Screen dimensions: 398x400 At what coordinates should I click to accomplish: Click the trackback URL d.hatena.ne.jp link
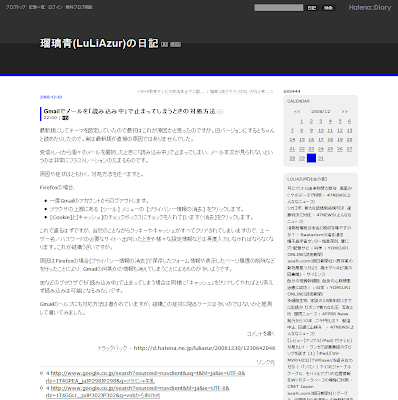click(x=204, y=348)
